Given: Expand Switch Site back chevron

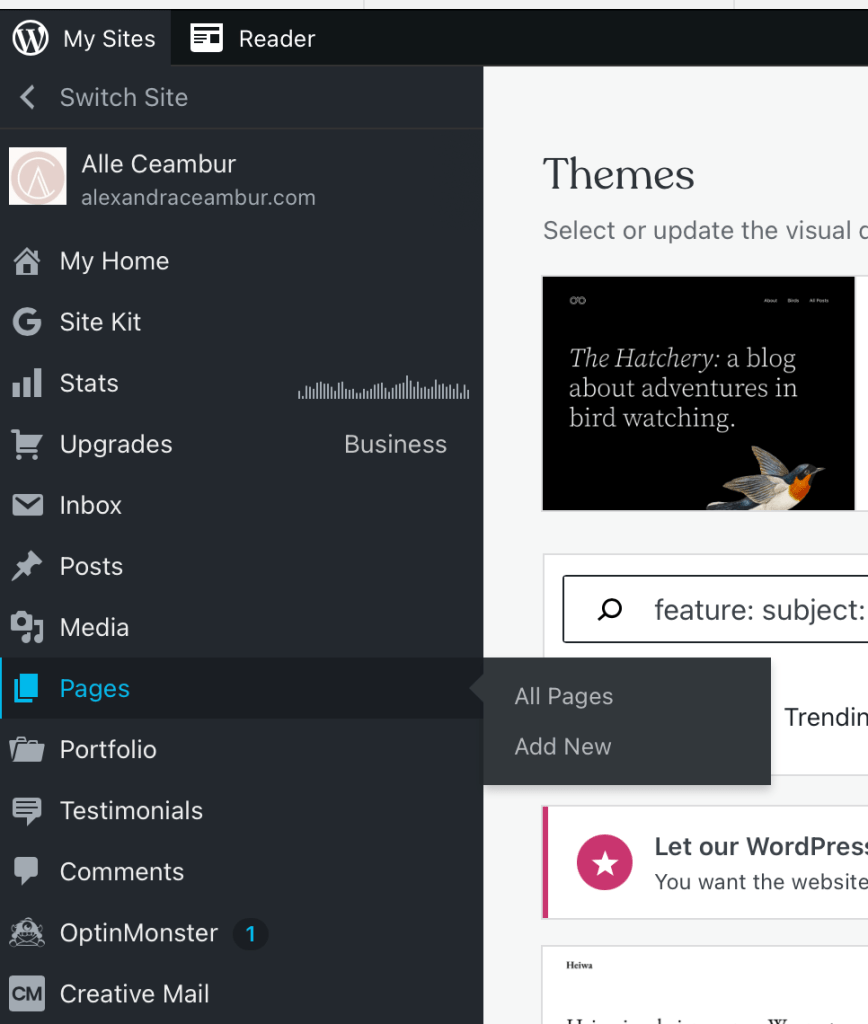Looking at the screenshot, I should 28,97.
